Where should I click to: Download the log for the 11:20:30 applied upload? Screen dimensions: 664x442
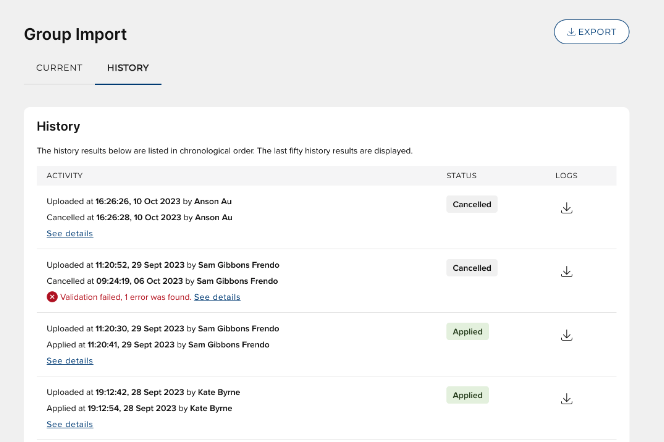(566, 336)
